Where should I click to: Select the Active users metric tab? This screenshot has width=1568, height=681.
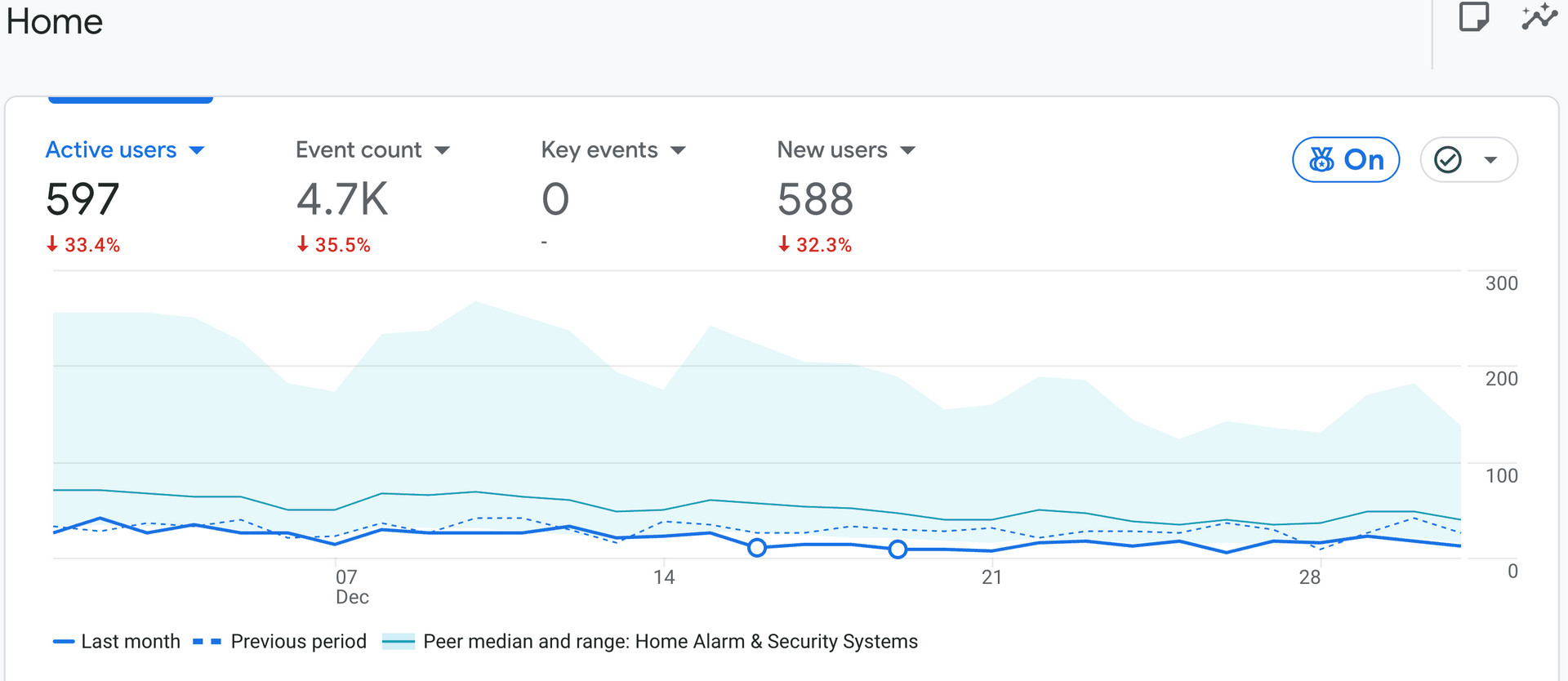(111, 150)
